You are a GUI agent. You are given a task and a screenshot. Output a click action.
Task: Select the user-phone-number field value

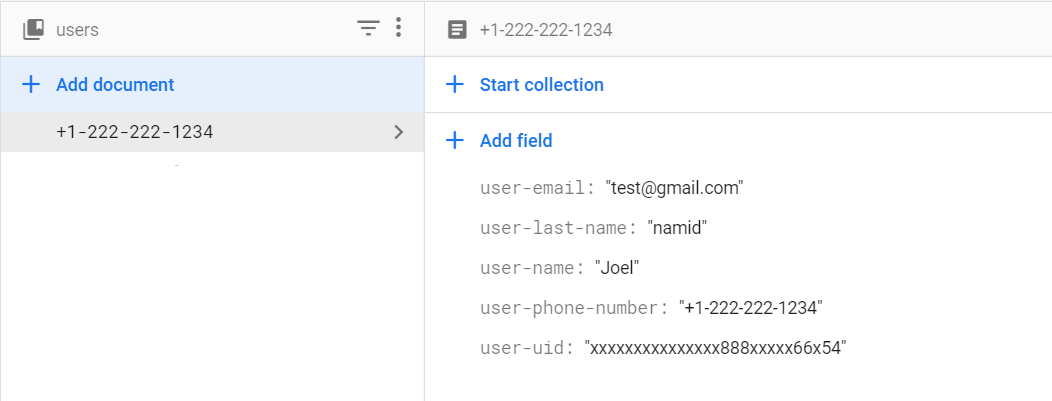pyautogui.click(x=751, y=308)
